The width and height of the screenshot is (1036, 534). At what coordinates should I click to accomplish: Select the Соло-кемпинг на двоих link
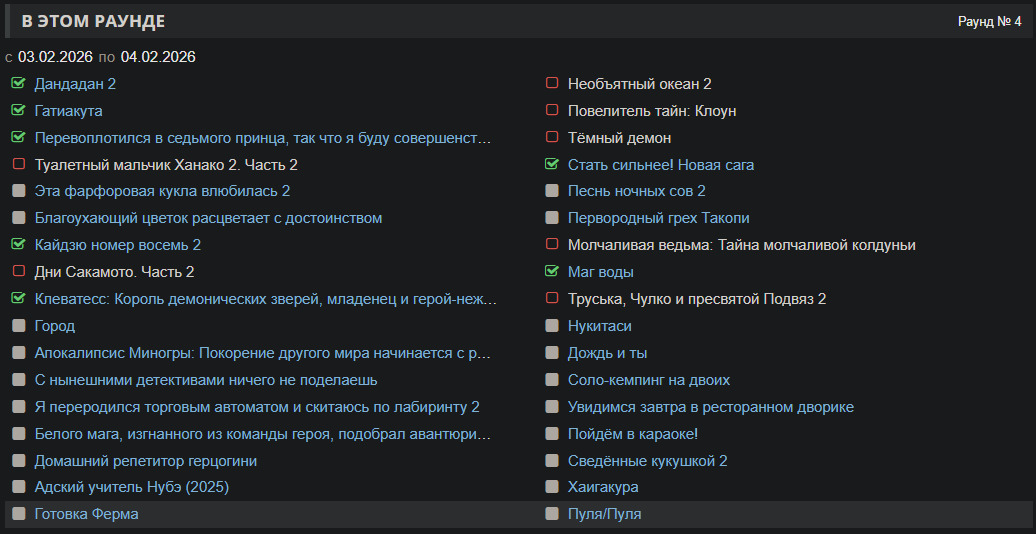pos(648,380)
